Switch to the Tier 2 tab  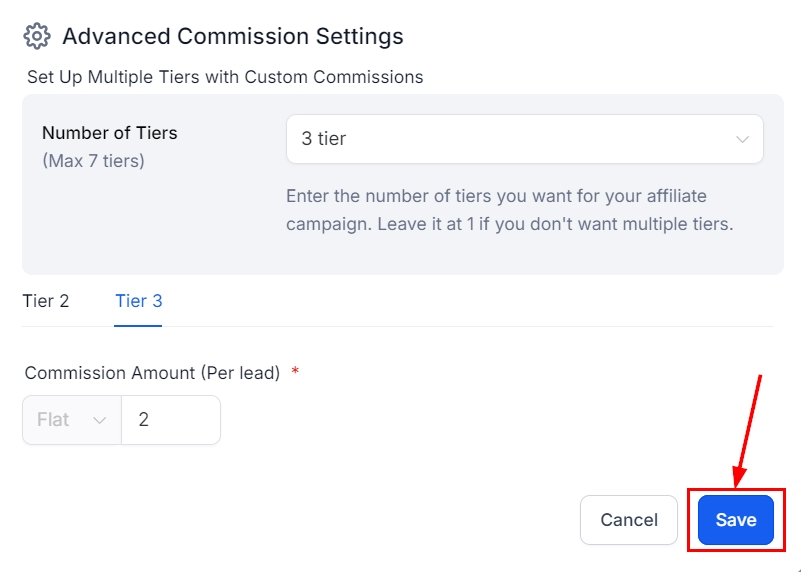pyautogui.click(x=46, y=301)
